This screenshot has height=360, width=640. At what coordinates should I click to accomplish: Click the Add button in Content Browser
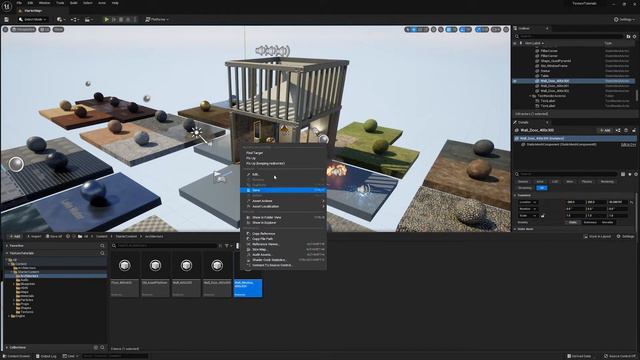(14, 236)
